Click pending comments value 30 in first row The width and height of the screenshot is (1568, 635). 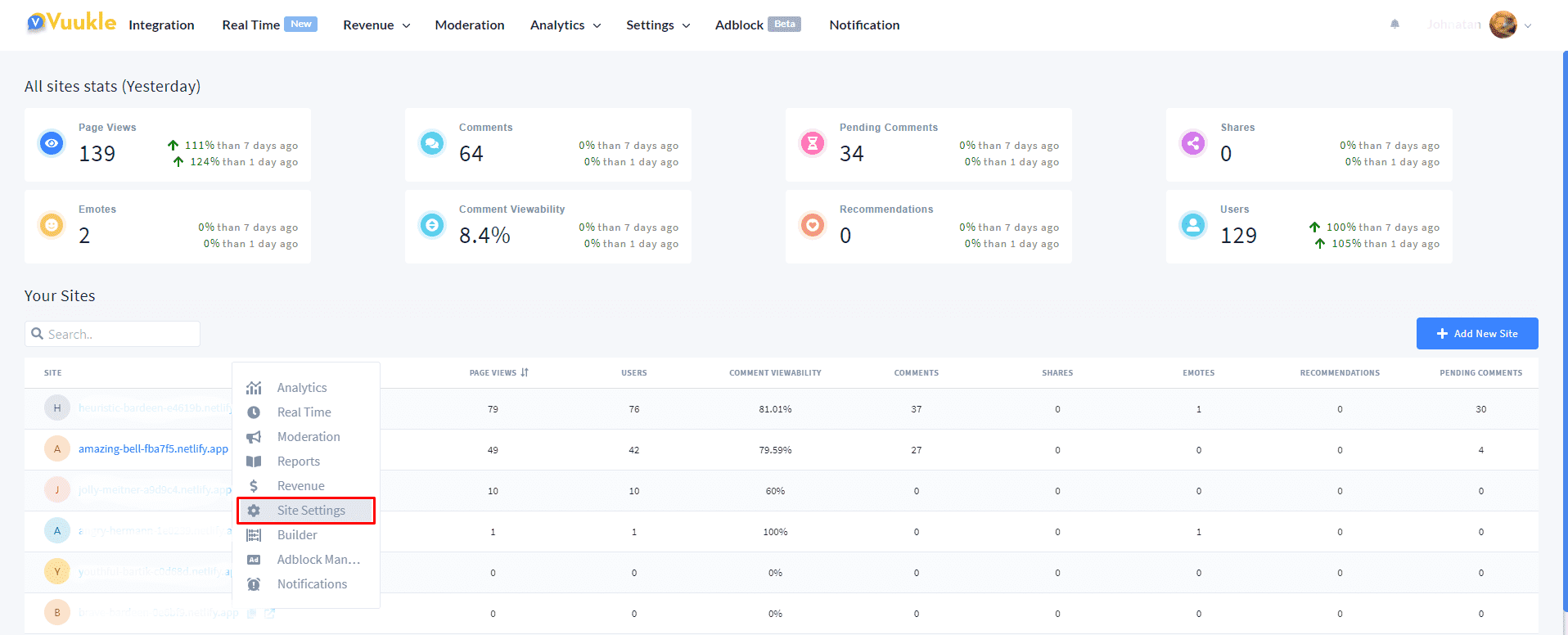(1481, 409)
